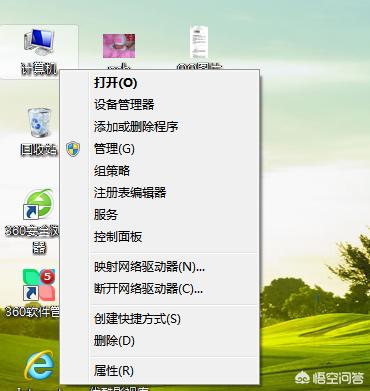Select 服务 in the context menu
Screen dimensions: 370x391
point(160,215)
